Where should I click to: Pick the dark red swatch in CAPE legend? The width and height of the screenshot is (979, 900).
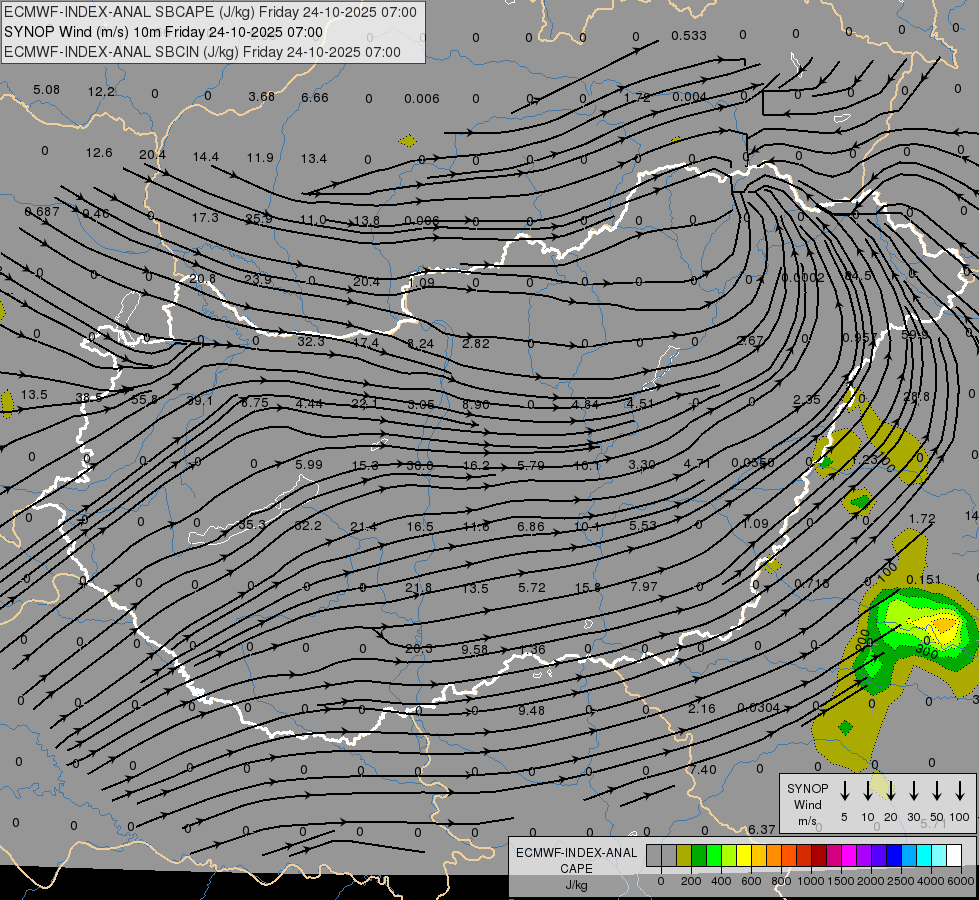point(819,856)
